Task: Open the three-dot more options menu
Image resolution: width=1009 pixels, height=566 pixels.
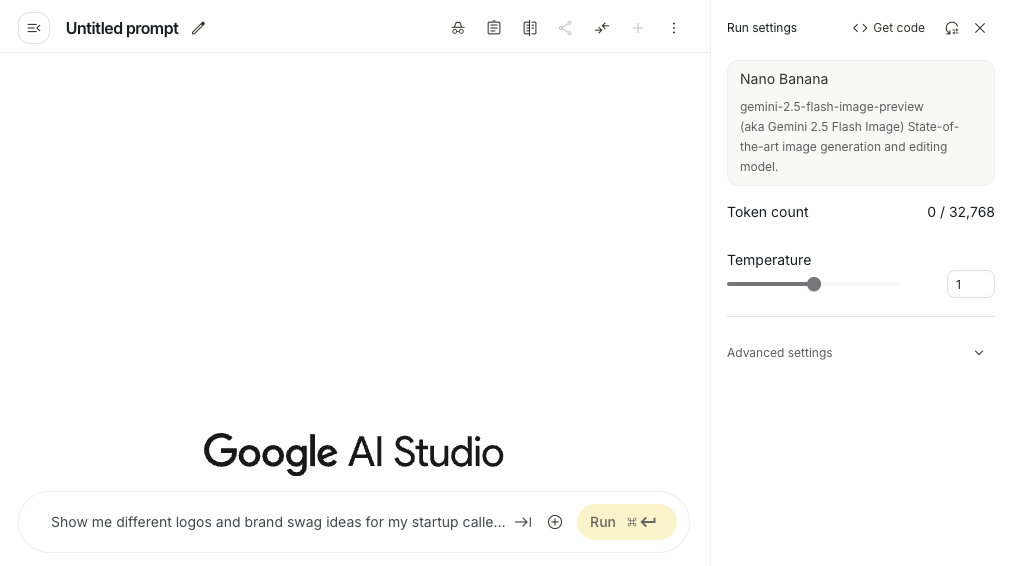Action: click(x=674, y=28)
